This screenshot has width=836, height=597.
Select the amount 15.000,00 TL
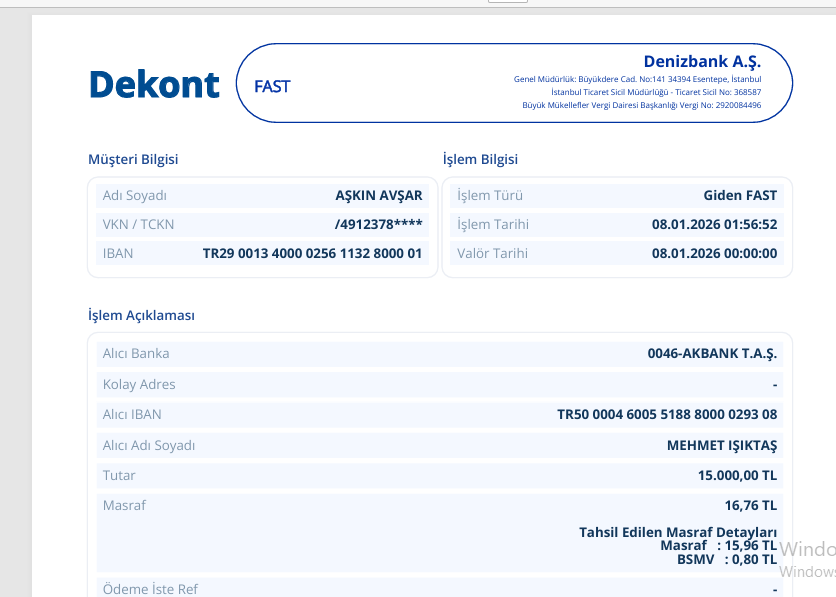(737, 475)
